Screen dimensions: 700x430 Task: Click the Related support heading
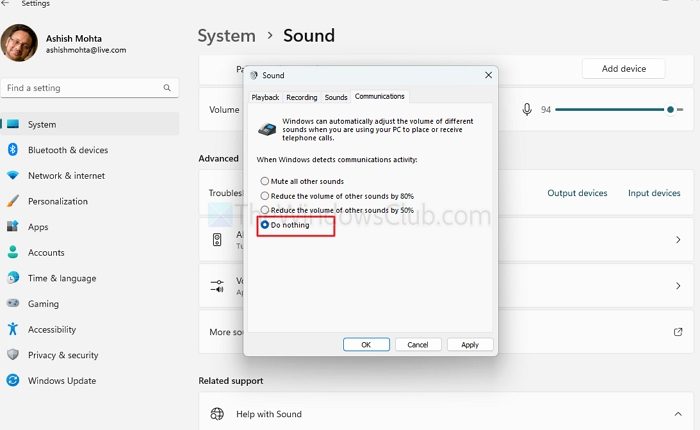[231, 381]
